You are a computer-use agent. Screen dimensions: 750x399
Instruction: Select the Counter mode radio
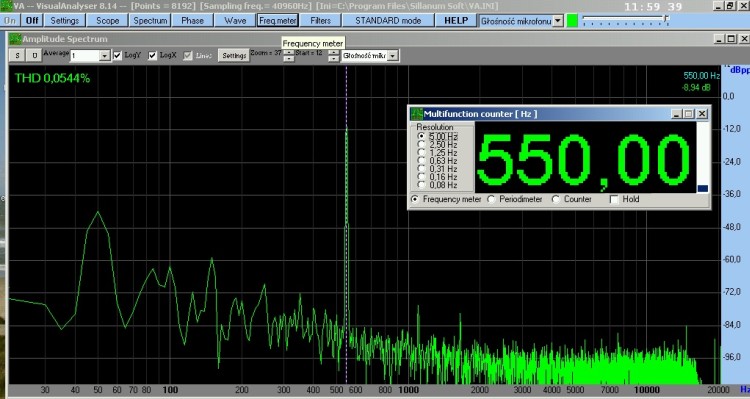coord(555,199)
